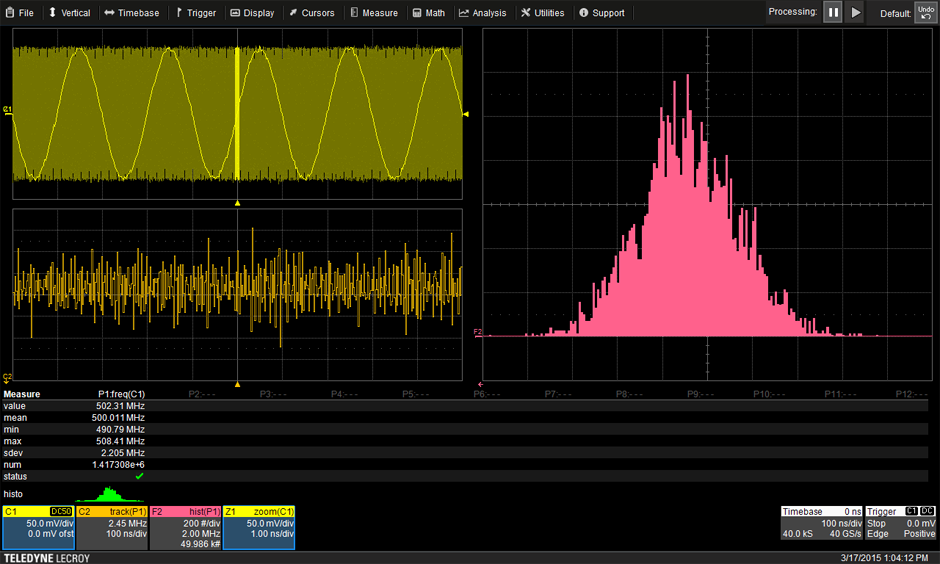Open the Utilities menu
The image size is (940, 564).
(x=543, y=13)
